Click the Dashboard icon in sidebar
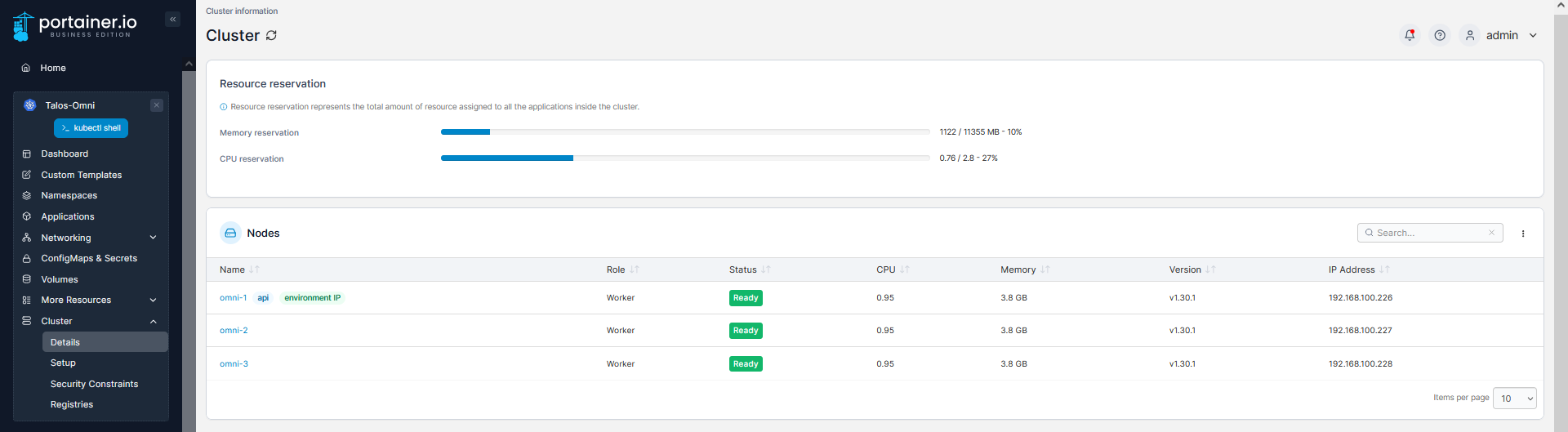Image resolution: width=1568 pixels, height=432 pixels. pyautogui.click(x=26, y=154)
